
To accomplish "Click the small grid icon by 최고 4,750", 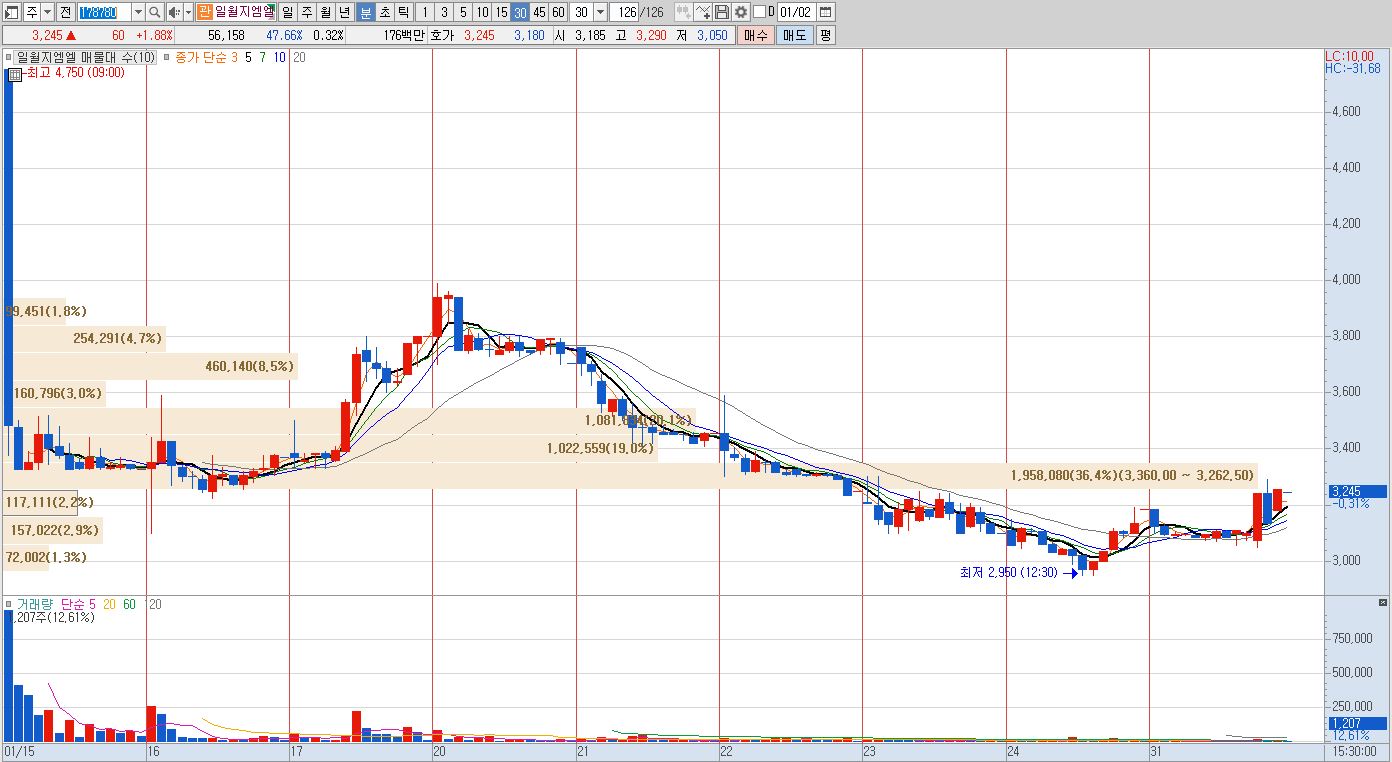I will coord(15,73).
